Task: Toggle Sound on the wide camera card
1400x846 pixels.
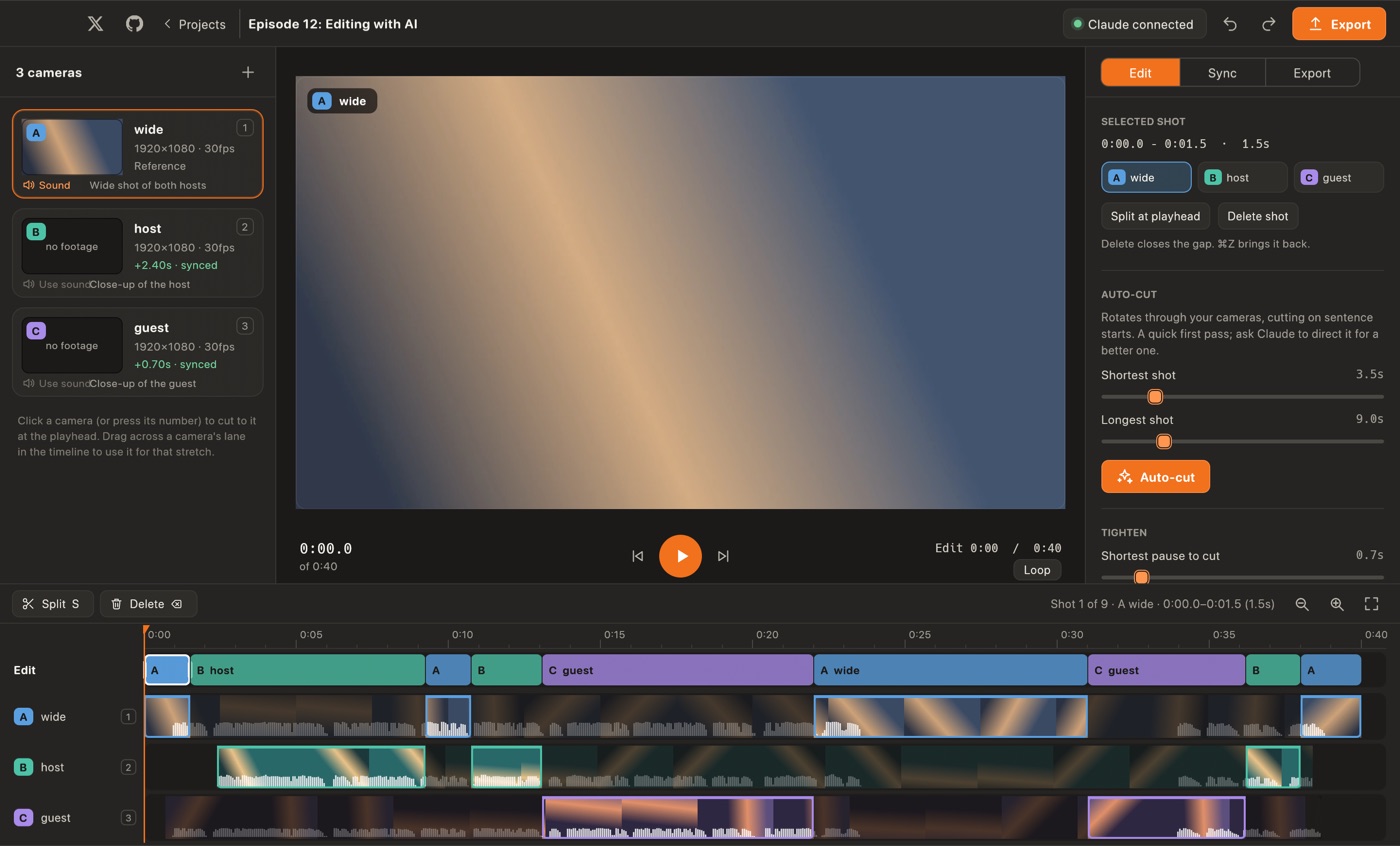Action: (47, 186)
